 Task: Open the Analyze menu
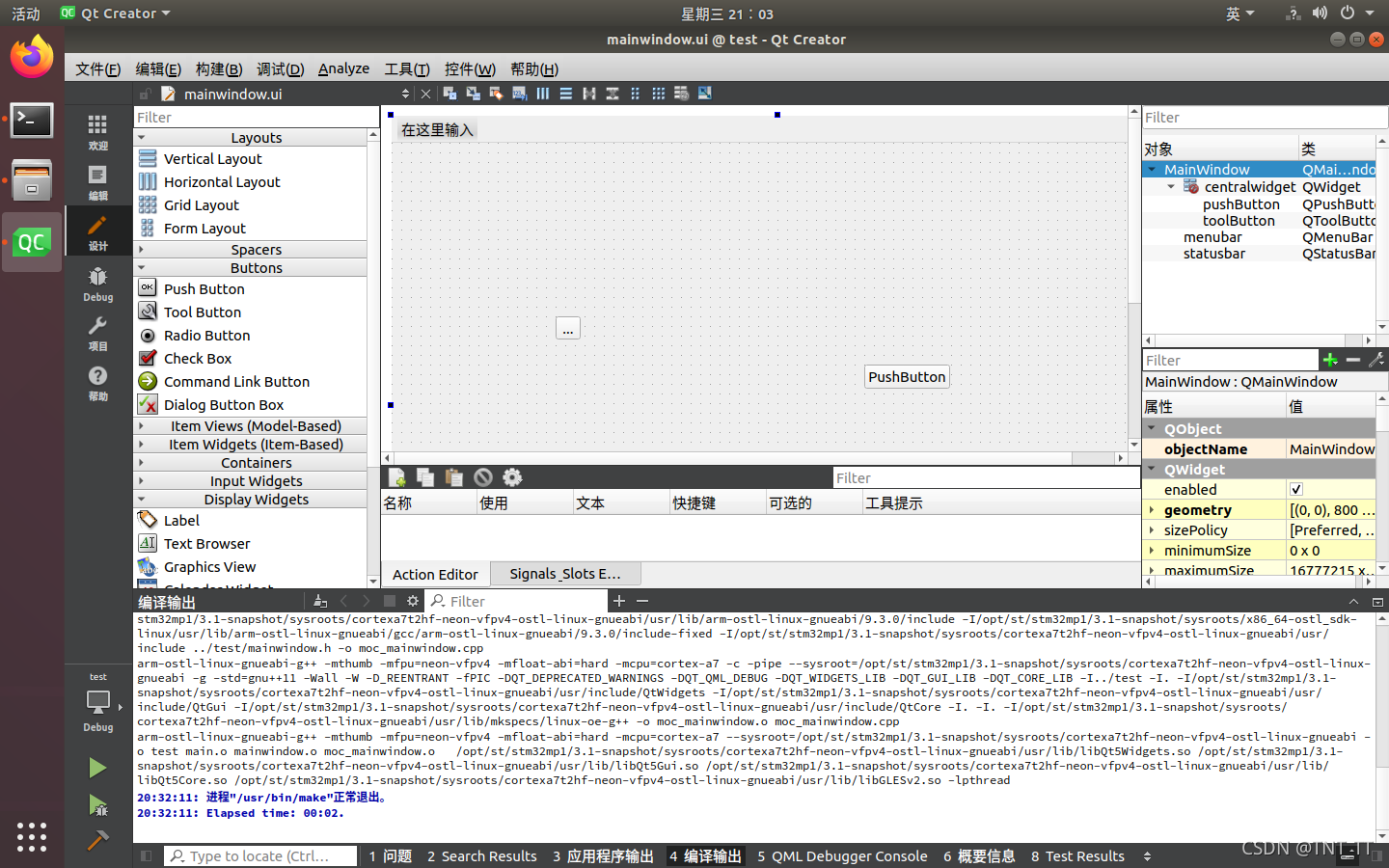pyautogui.click(x=343, y=68)
